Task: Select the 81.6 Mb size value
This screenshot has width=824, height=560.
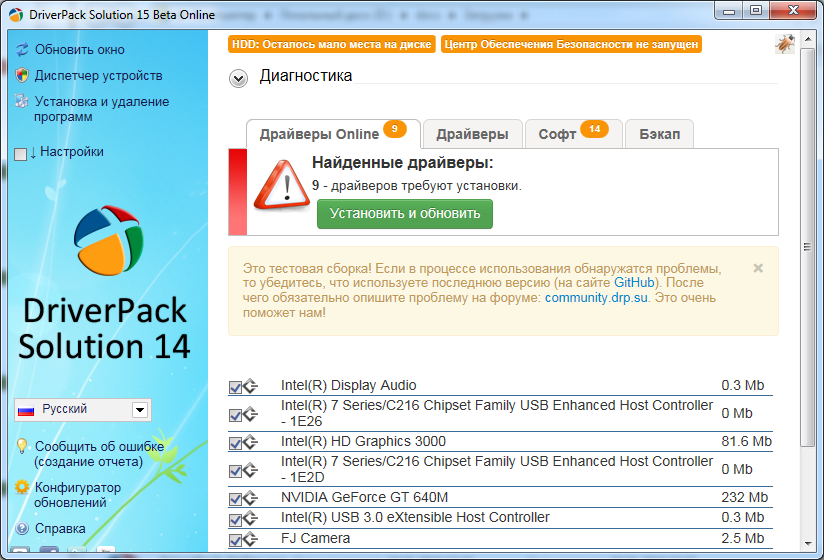Action: tap(746, 441)
